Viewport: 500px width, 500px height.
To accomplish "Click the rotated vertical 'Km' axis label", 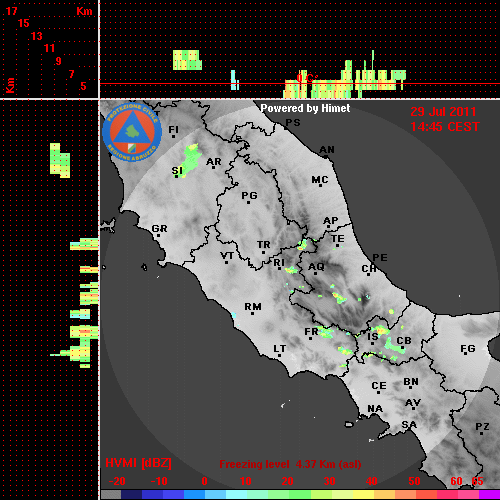I will point(10,85).
